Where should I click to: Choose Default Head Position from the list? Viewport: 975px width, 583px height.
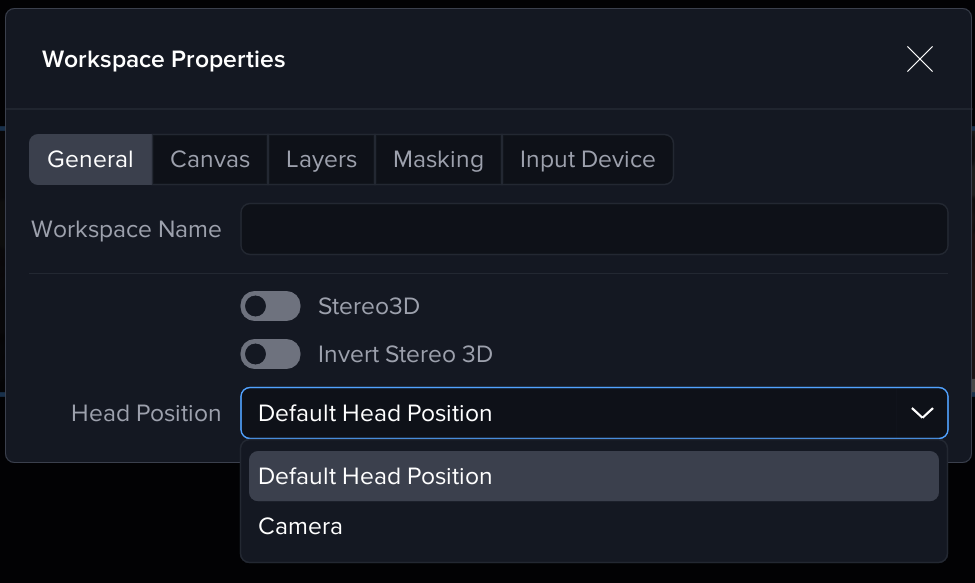375,476
